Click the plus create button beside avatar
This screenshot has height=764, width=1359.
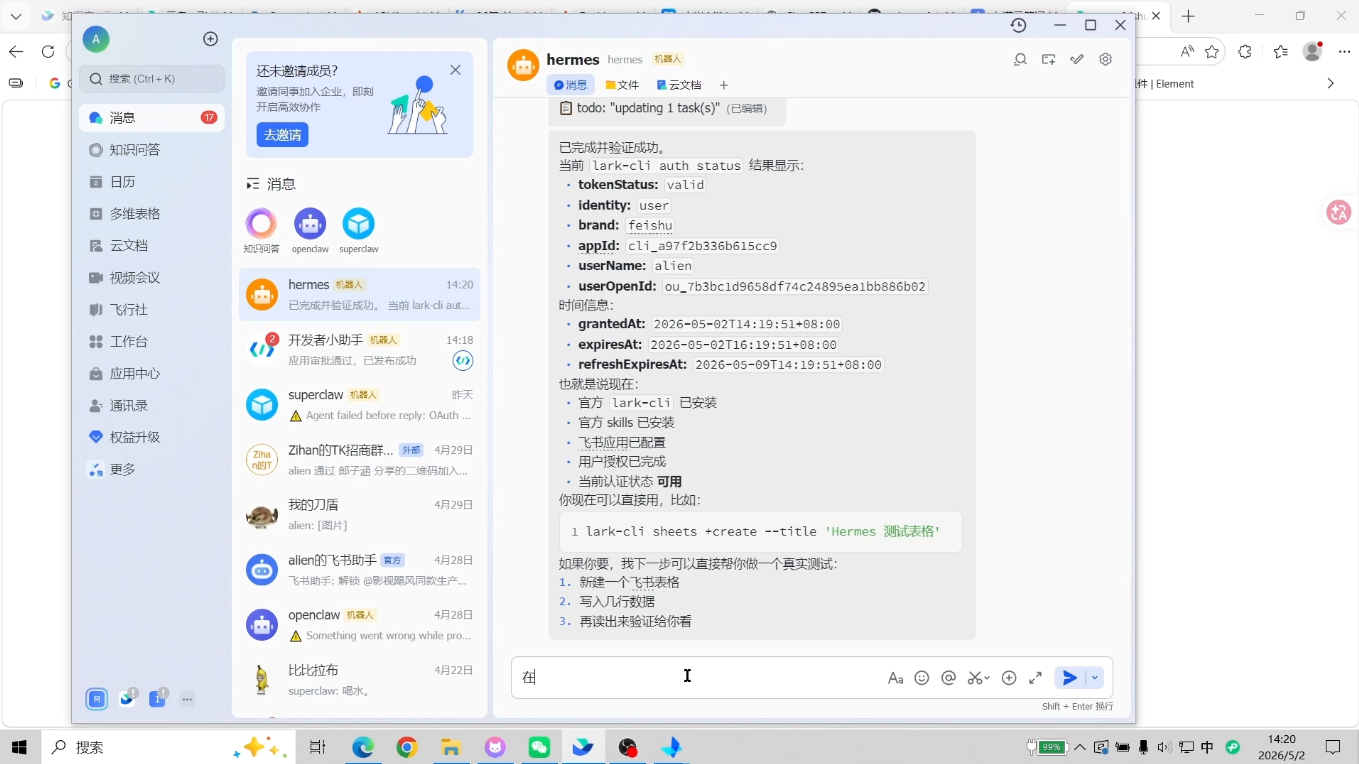[210, 39]
